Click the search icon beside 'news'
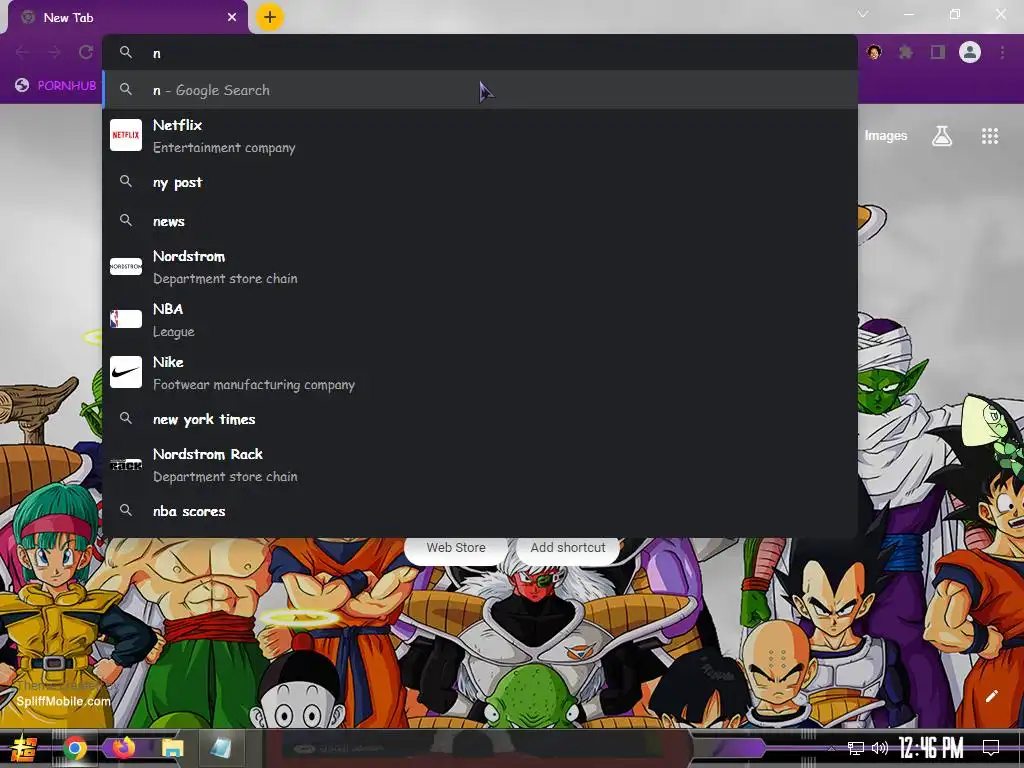1024x768 pixels. (x=126, y=220)
